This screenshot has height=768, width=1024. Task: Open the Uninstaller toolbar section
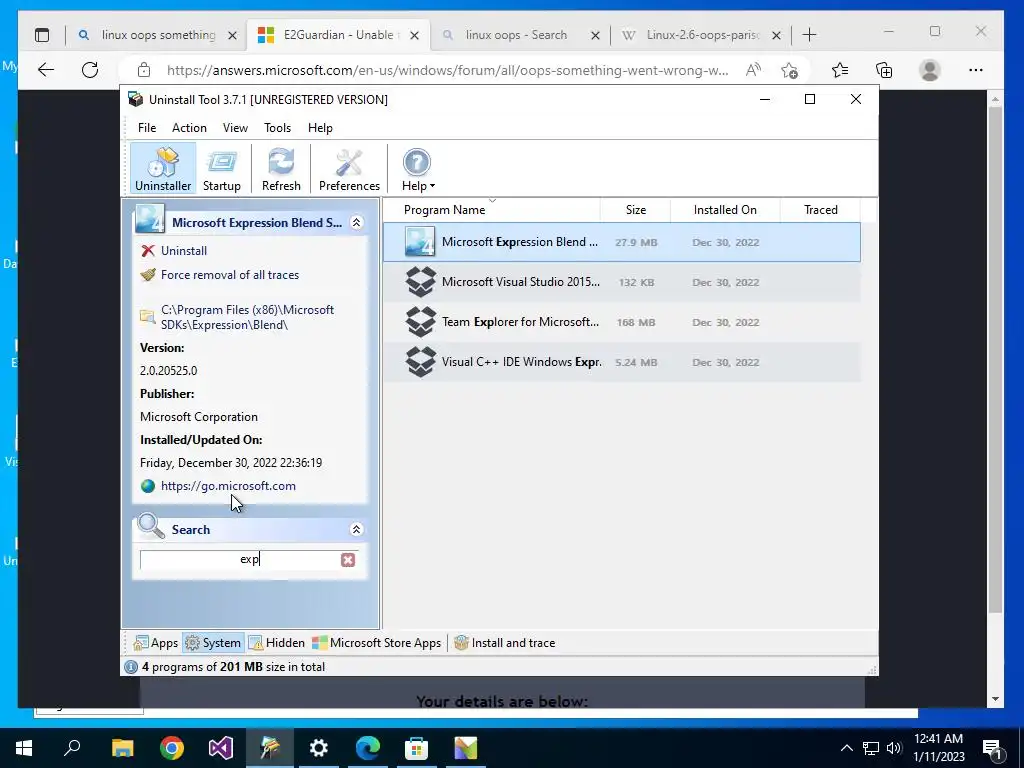point(163,169)
